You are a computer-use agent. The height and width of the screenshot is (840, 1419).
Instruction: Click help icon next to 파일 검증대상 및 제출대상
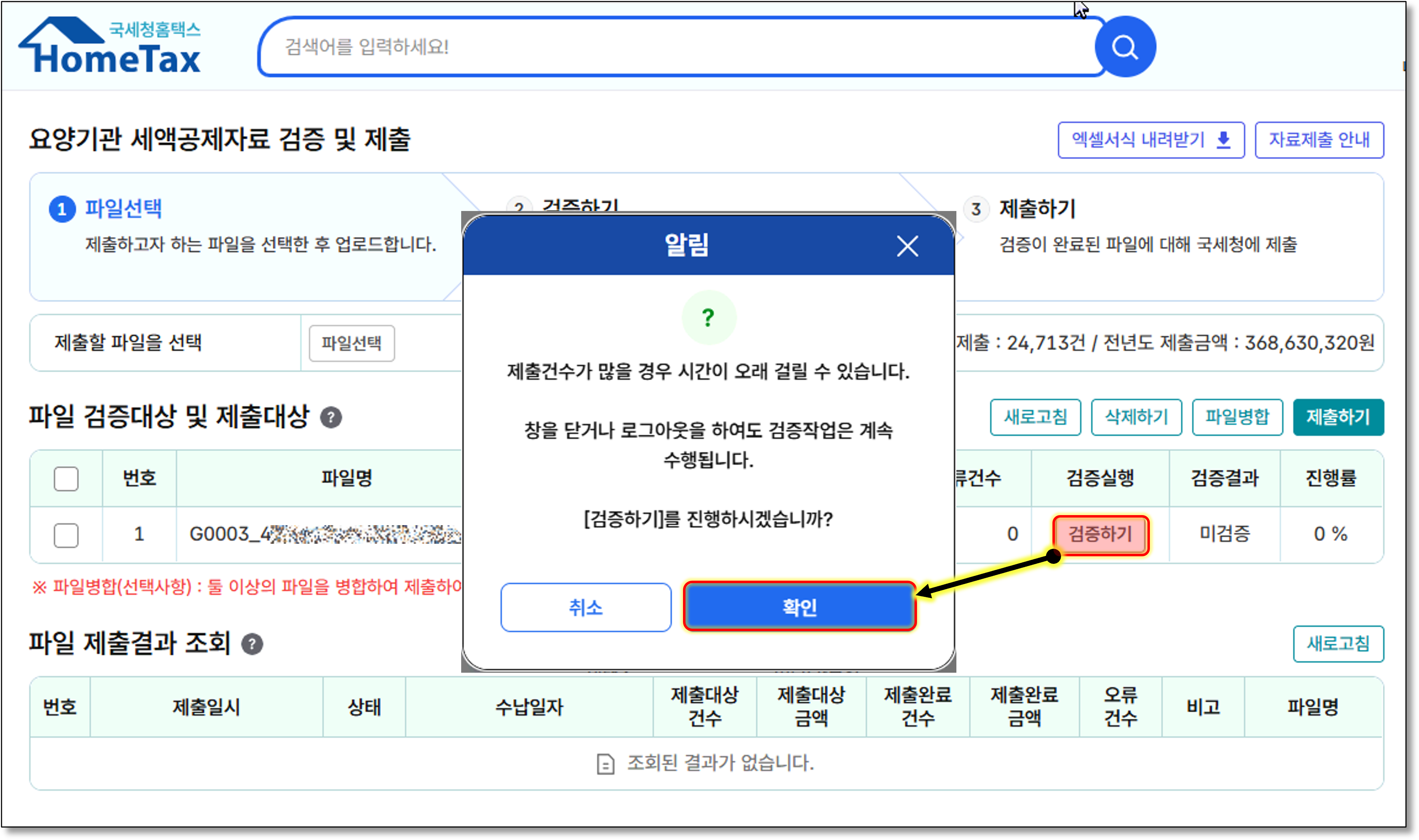[331, 418]
